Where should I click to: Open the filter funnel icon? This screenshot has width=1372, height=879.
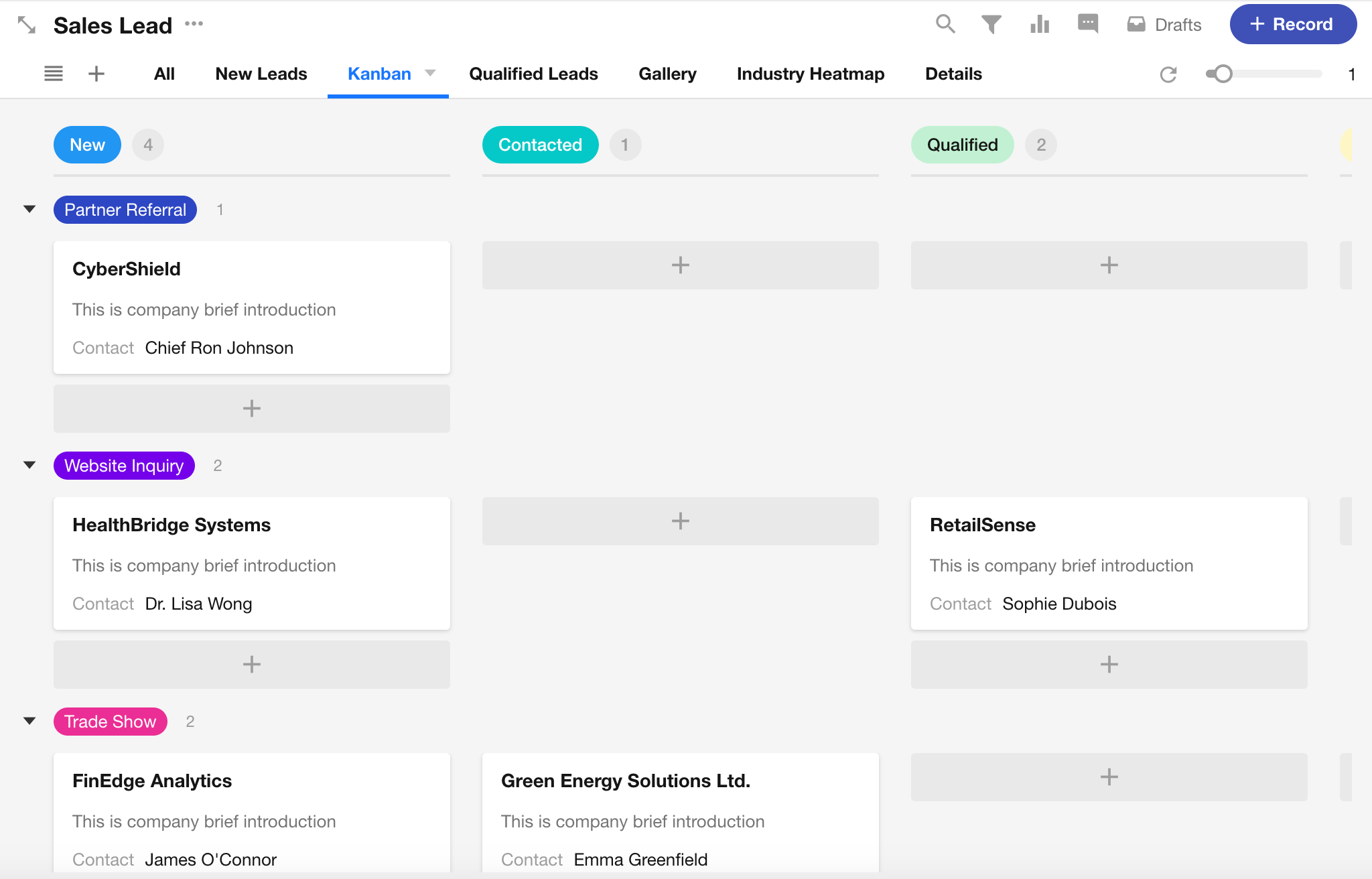click(x=991, y=25)
